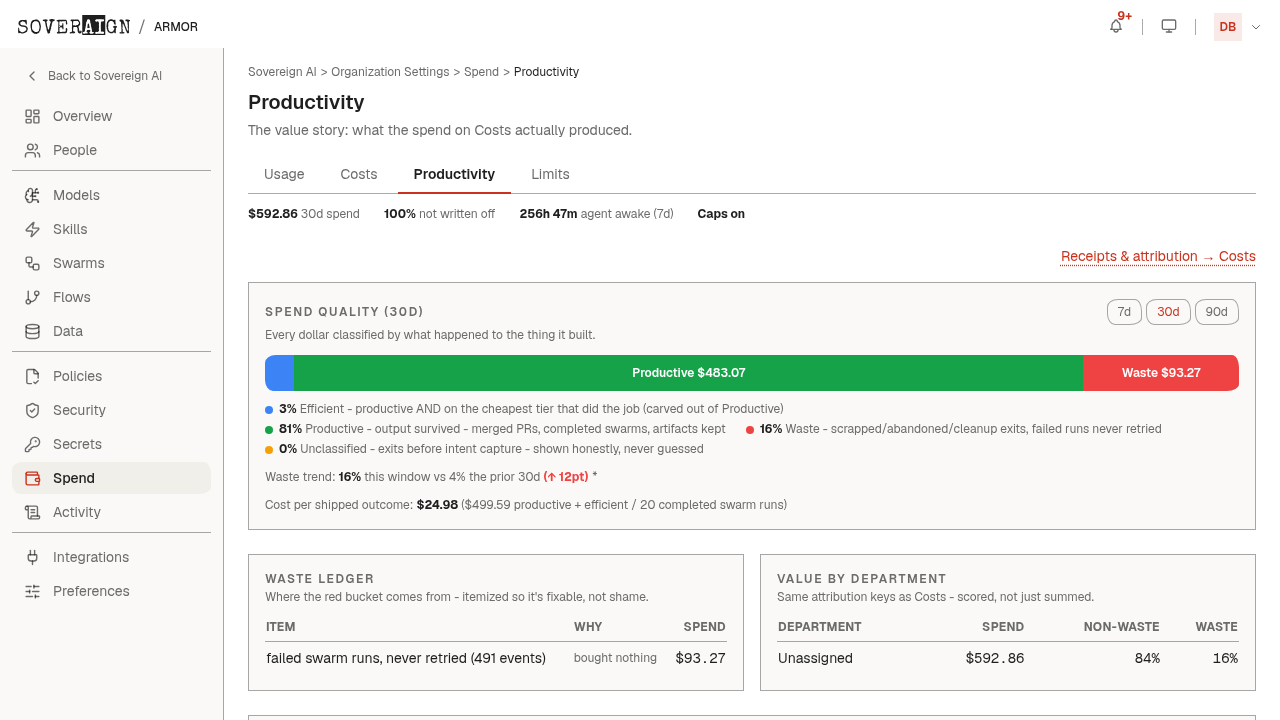The width and height of the screenshot is (1280, 720).
Task: Click $592.86 in Value by Department
Action: point(994,658)
